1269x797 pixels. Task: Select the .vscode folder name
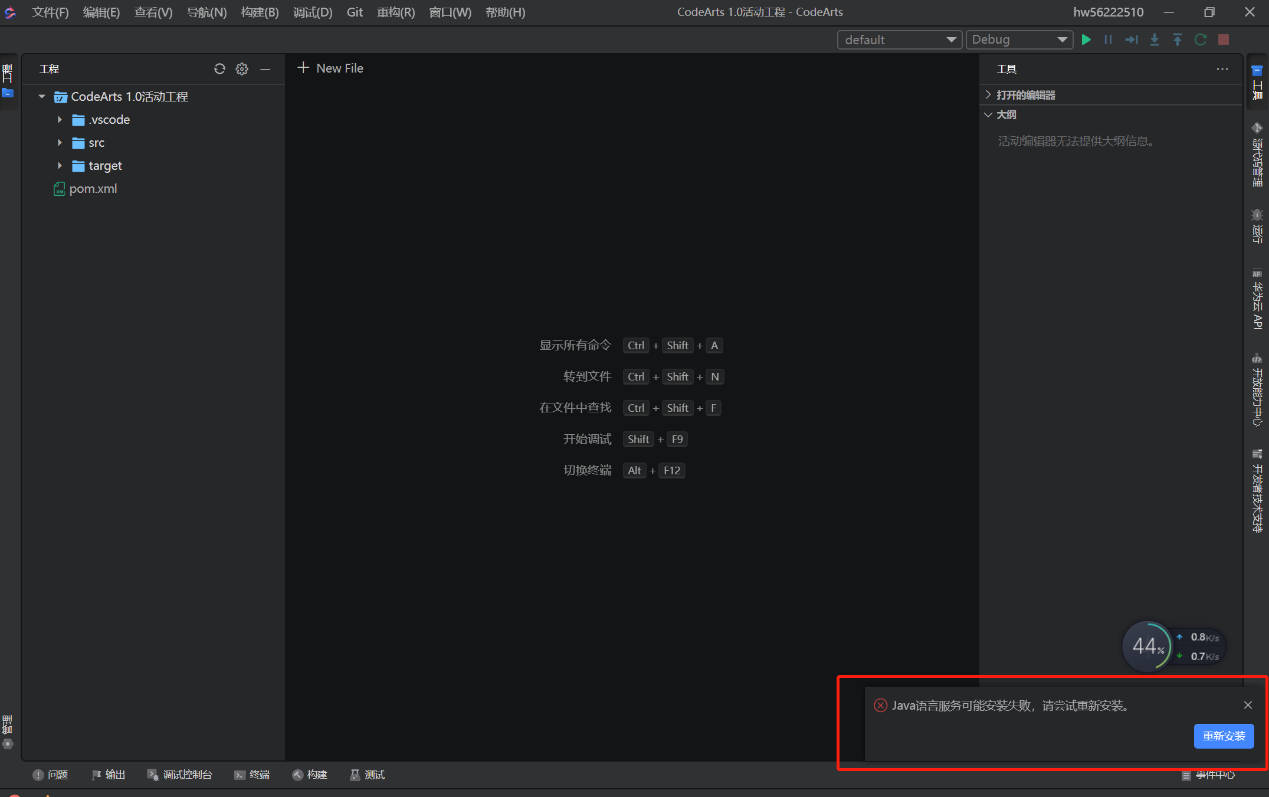coord(109,120)
